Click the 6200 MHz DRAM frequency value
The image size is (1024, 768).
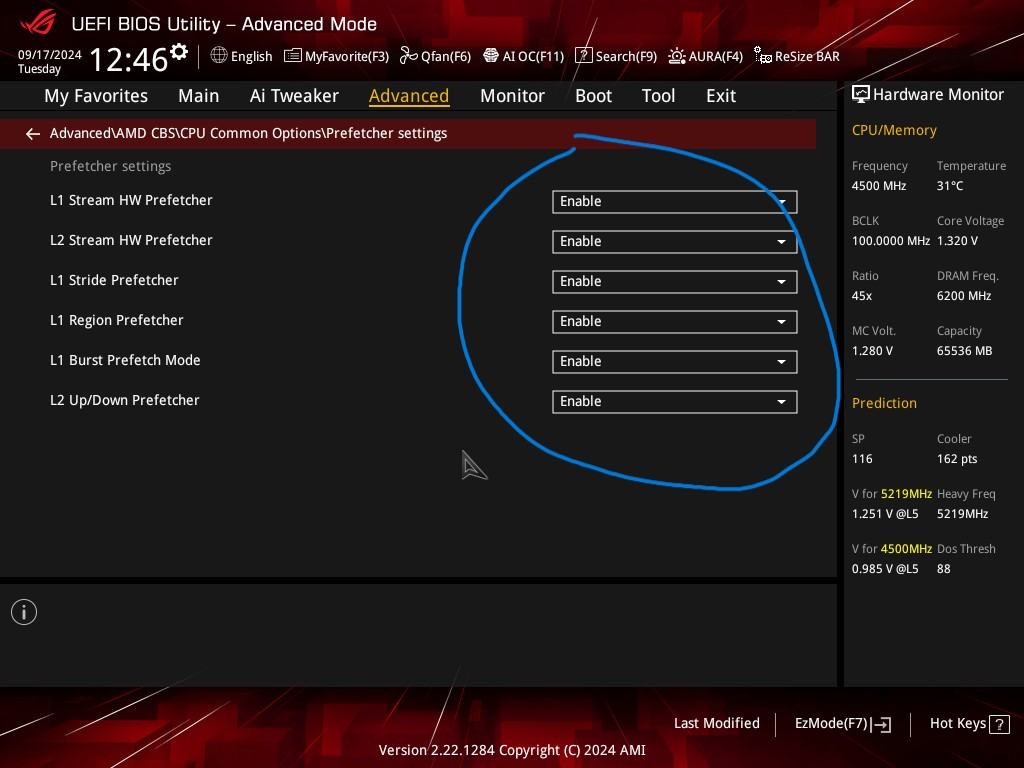(964, 296)
